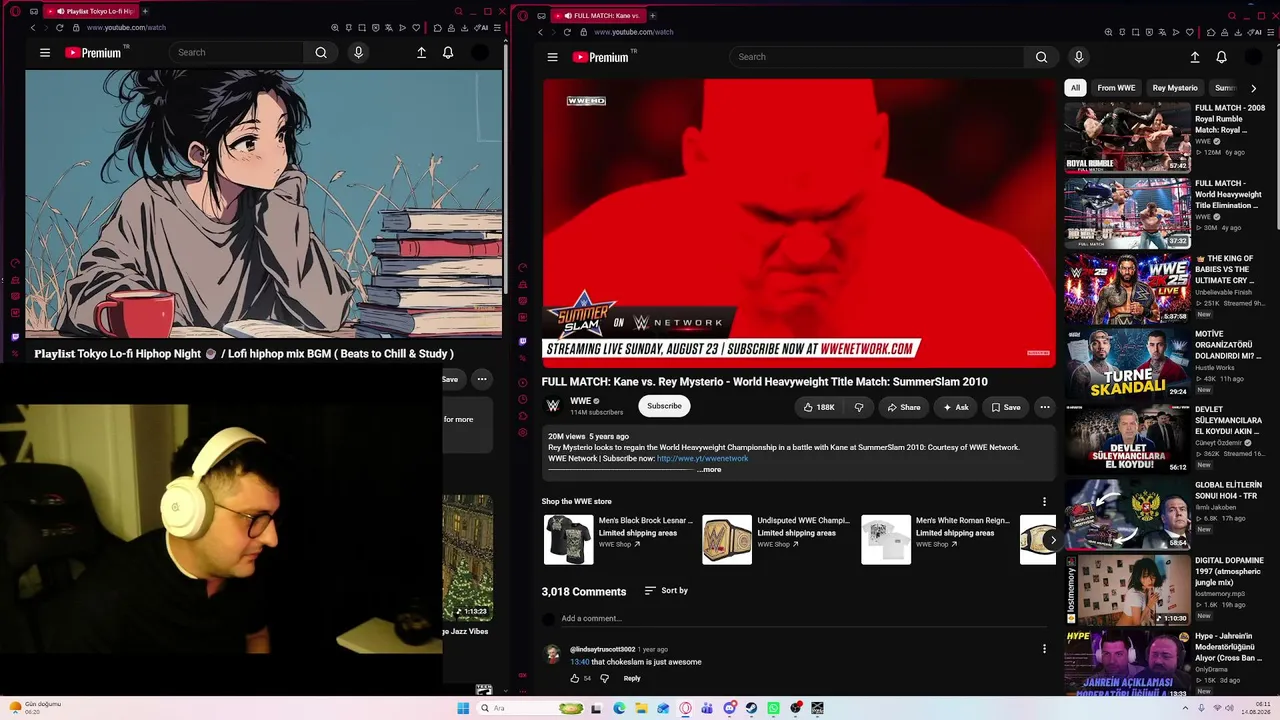This screenshot has height=720, width=1280.
Task: Go to YouTube Premium home in the WWE window
Action: coord(600,57)
